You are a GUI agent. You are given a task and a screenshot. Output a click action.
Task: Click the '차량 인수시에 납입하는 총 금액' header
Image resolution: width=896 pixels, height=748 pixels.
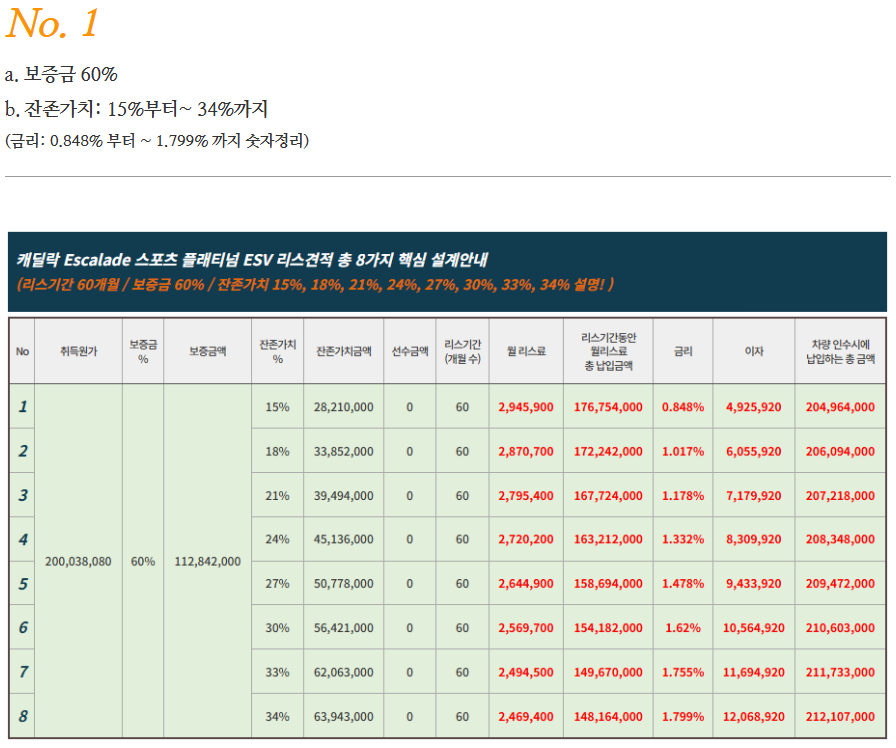841,351
